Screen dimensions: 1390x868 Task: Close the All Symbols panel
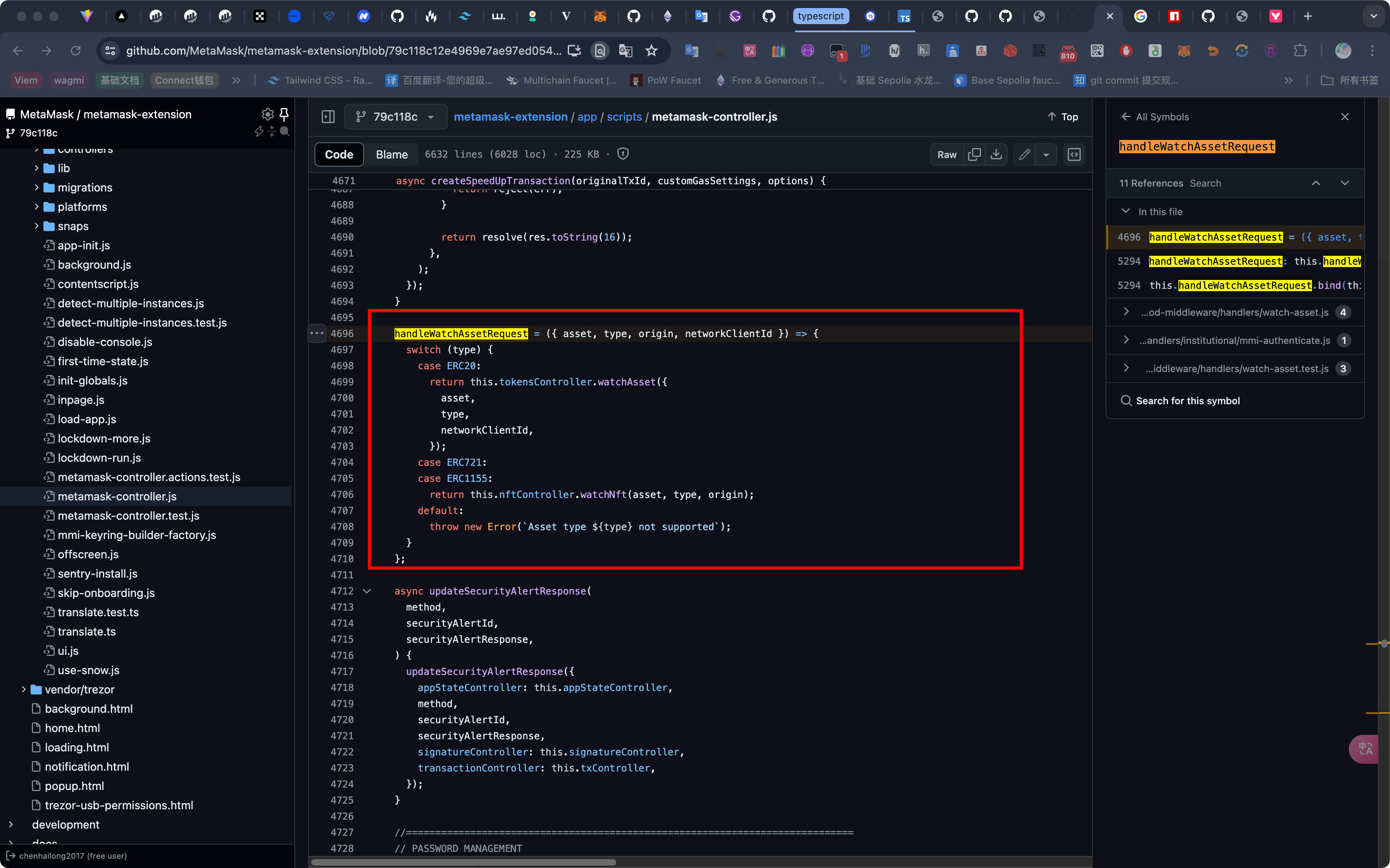(x=1345, y=117)
